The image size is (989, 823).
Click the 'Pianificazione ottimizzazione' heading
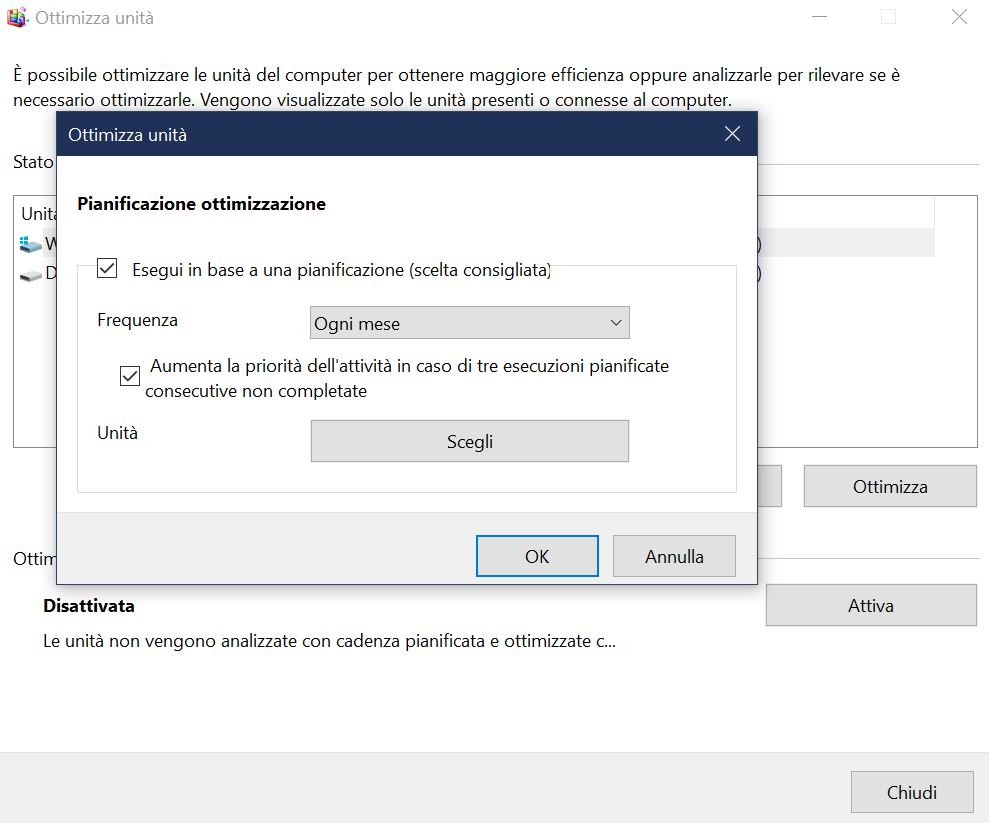pos(201,204)
